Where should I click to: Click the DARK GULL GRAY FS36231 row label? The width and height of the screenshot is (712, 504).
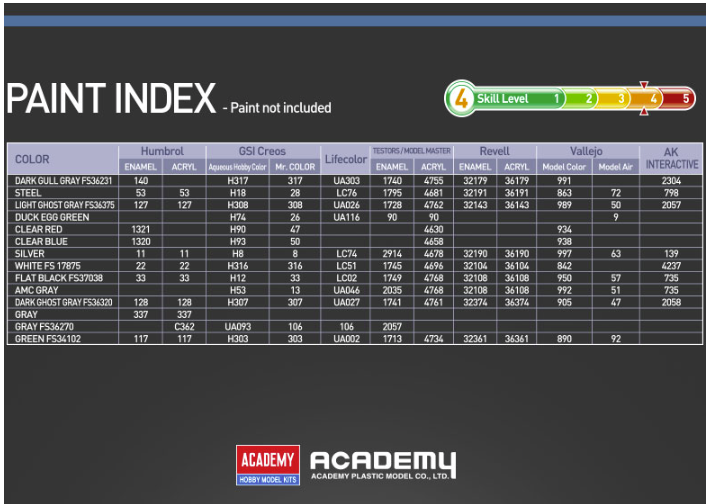pos(63,181)
